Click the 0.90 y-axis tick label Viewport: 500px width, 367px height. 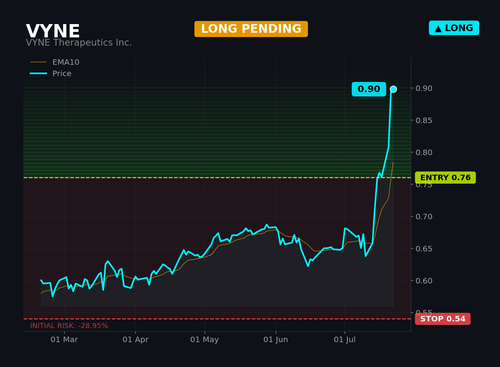click(x=424, y=88)
